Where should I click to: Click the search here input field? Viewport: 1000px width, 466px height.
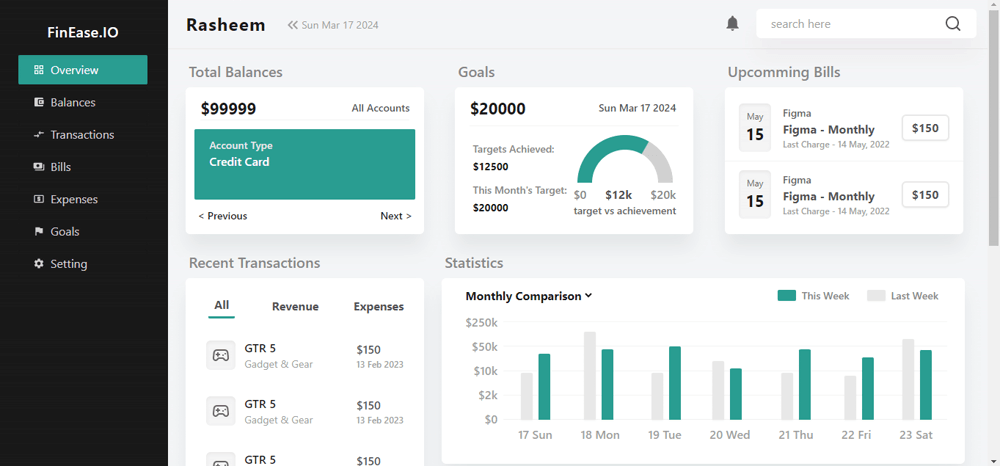click(x=850, y=24)
